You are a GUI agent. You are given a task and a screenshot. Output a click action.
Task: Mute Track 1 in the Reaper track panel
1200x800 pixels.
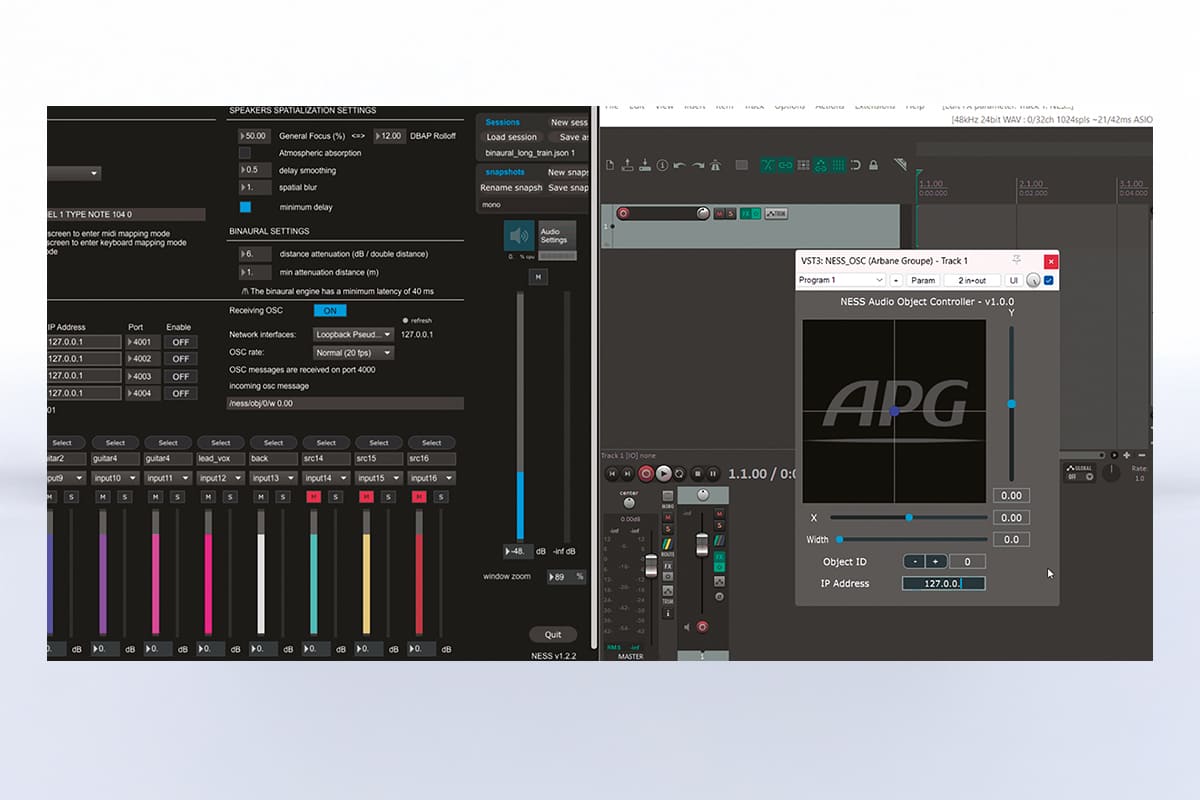[719, 213]
